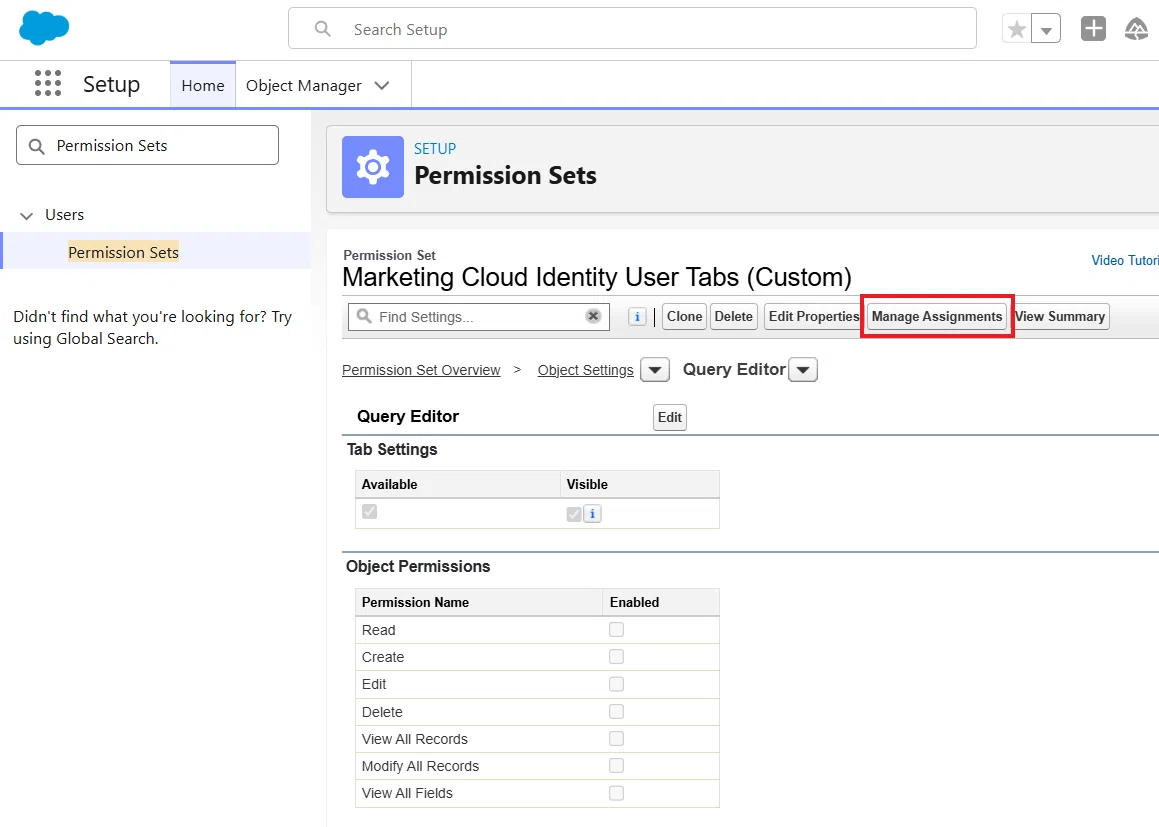This screenshot has width=1159, height=827.
Task: Click the Permission Name column header
Action: (415, 602)
